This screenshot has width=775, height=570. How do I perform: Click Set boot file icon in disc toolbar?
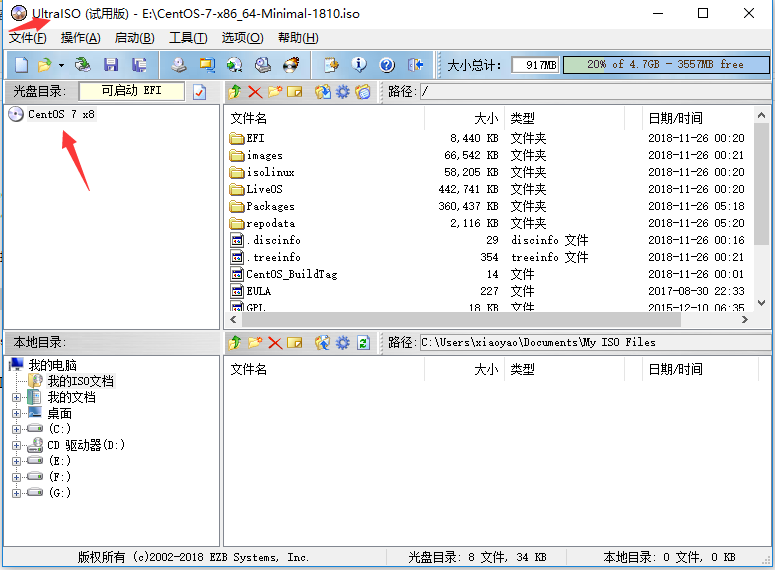click(x=363, y=91)
